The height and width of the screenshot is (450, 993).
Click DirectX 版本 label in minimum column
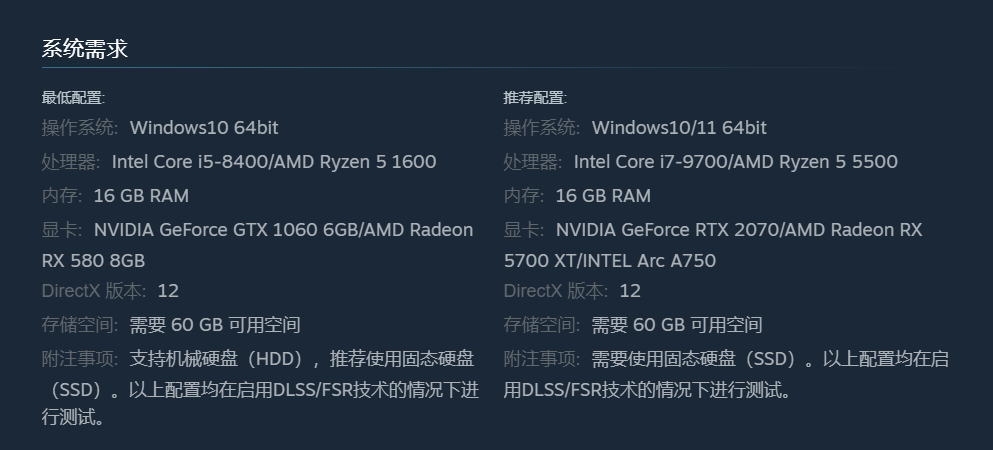(x=93, y=291)
